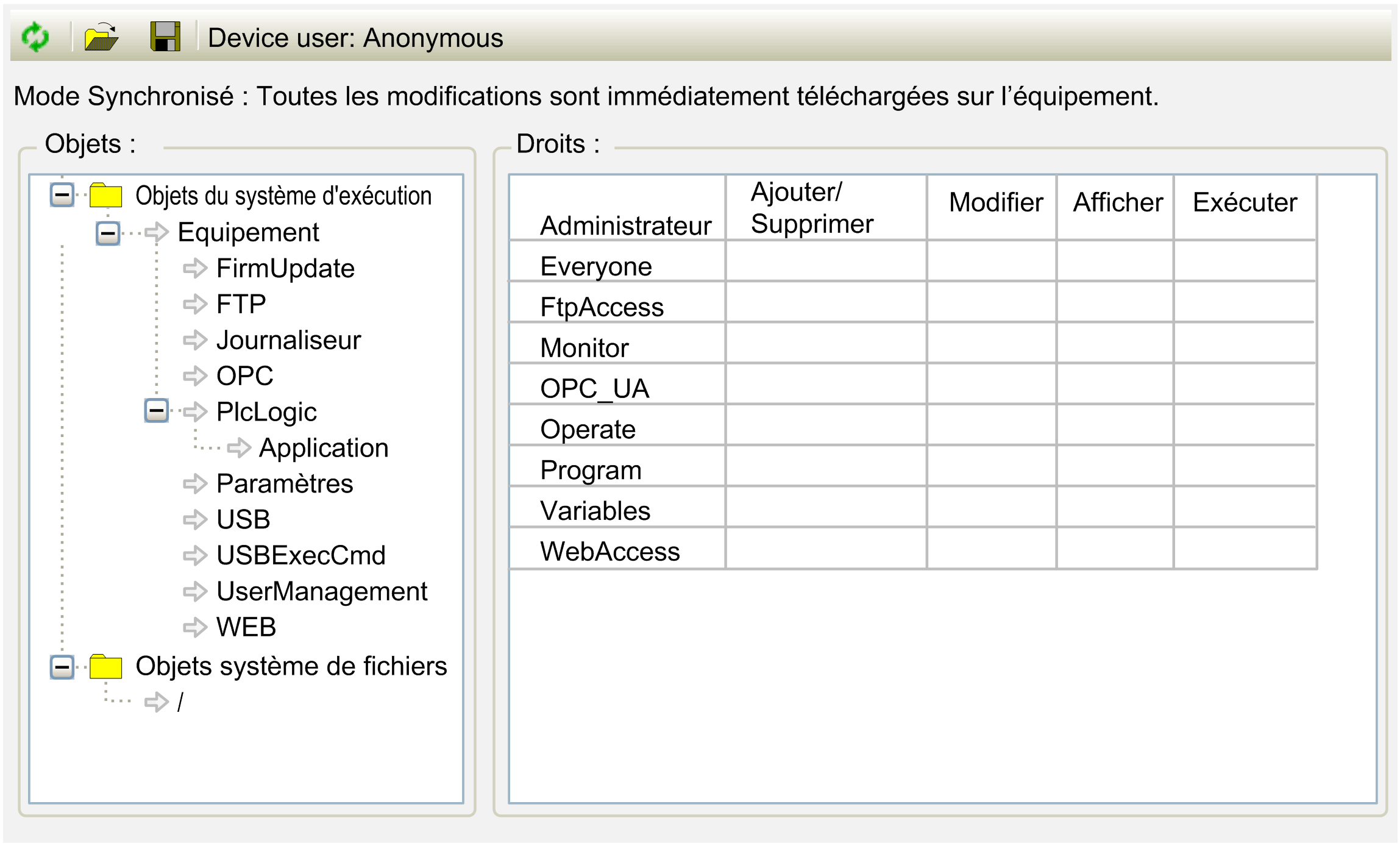Image resolution: width=1400 pixels, height=846 pixels.
Task: Click the yellow folder icon for runtime objects
Action: [x=105, y=196]
